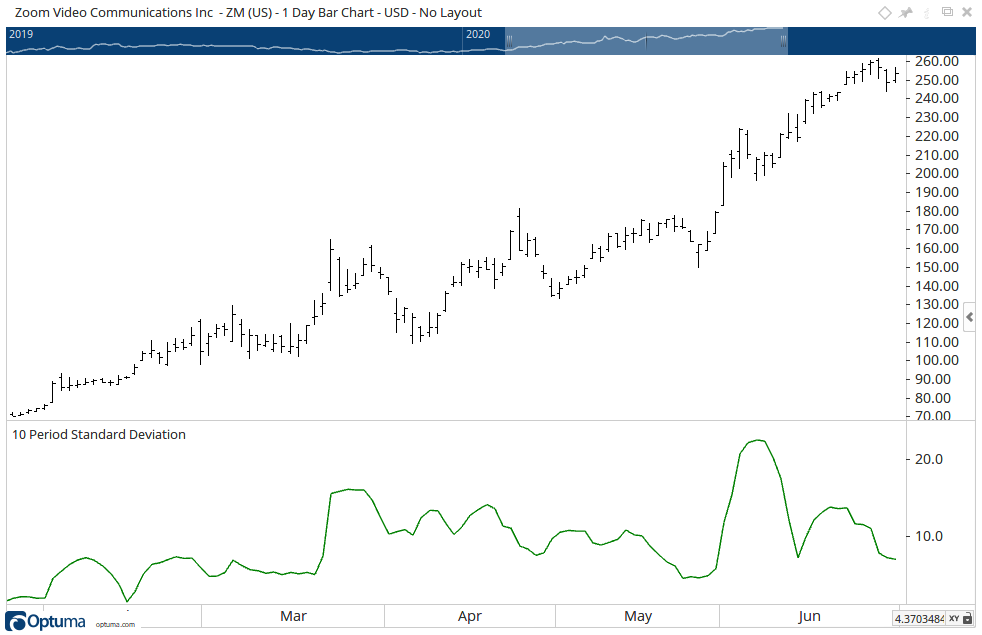Click the green standard deviation line peak in June
Image resolution: width=982 pixels, height=635 pixels.
[x=758, y=440]
